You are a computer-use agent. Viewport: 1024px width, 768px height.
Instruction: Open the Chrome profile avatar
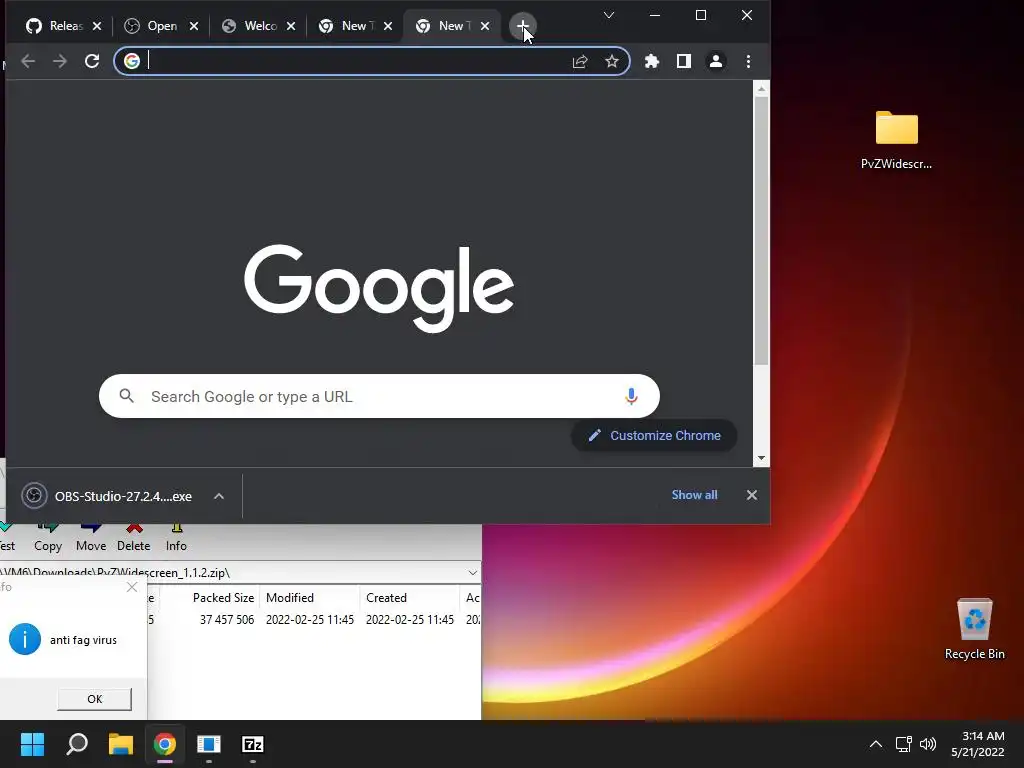click(716, 61)
